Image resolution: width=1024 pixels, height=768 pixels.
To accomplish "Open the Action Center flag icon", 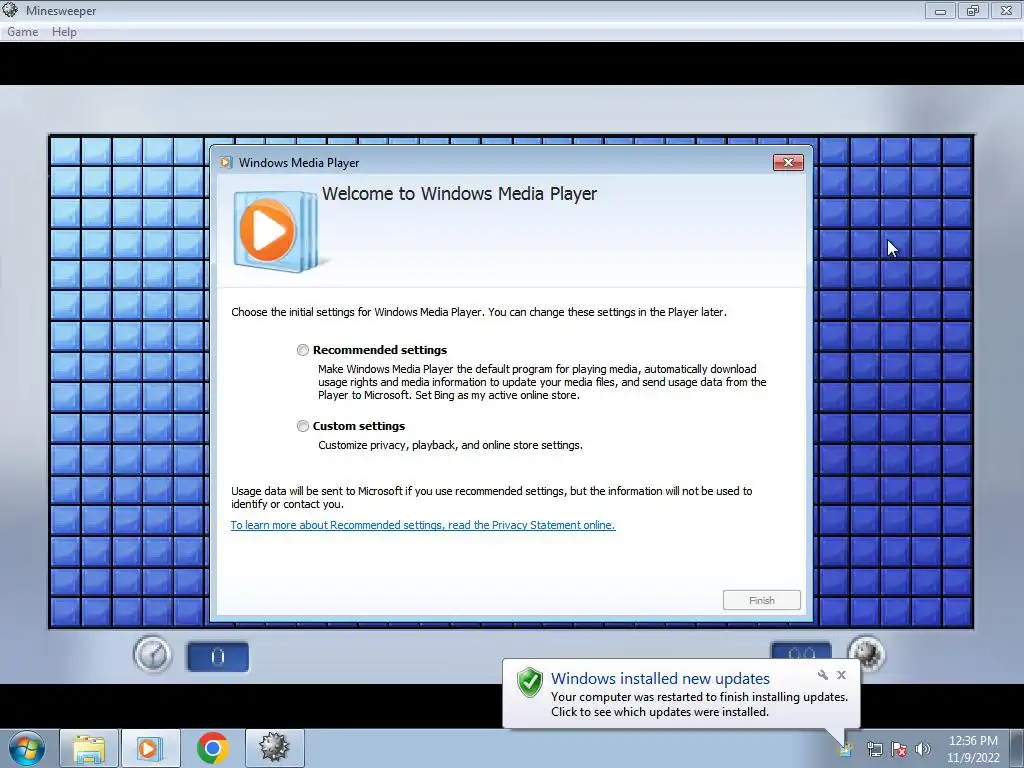I will (899, 749).
